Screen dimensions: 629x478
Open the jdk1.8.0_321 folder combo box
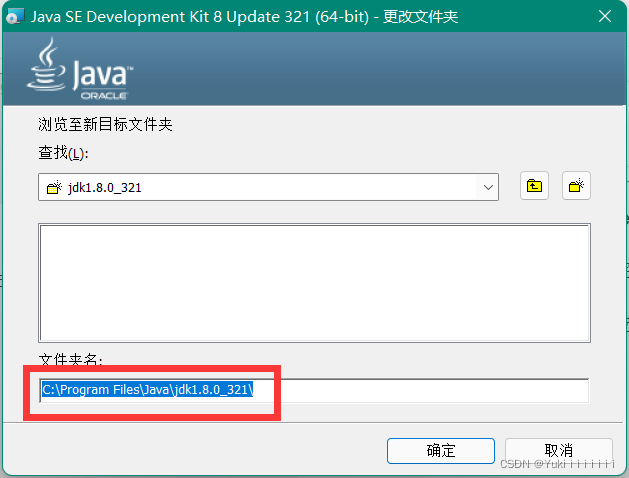268,187
